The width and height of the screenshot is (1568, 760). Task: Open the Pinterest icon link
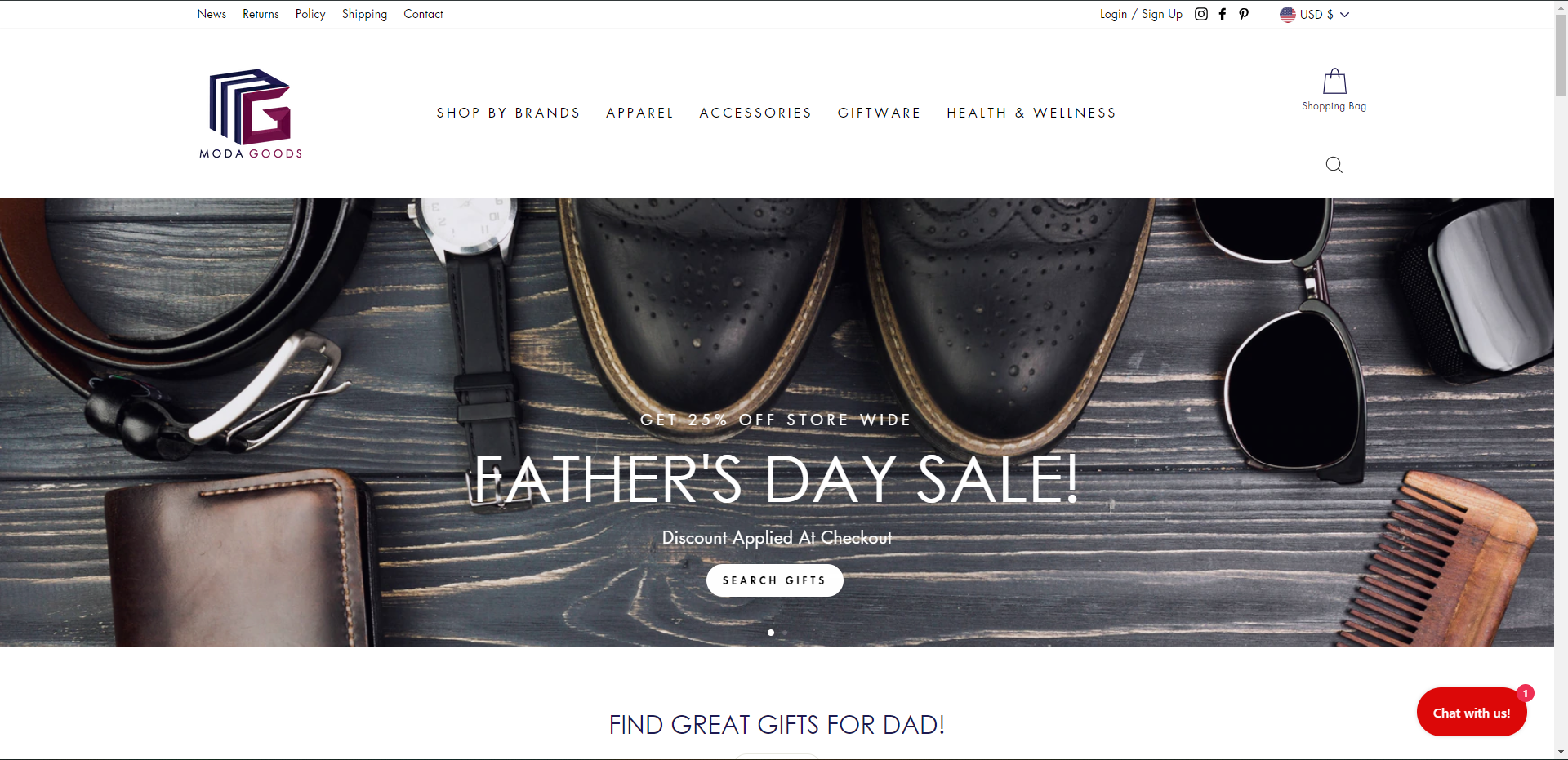pyautogui.click(x=1244, y=14)
